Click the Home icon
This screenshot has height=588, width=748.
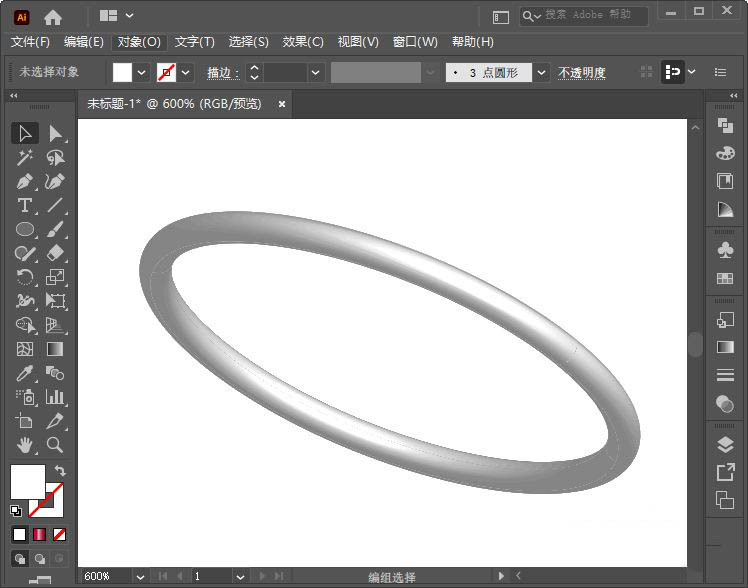(53, 16)
